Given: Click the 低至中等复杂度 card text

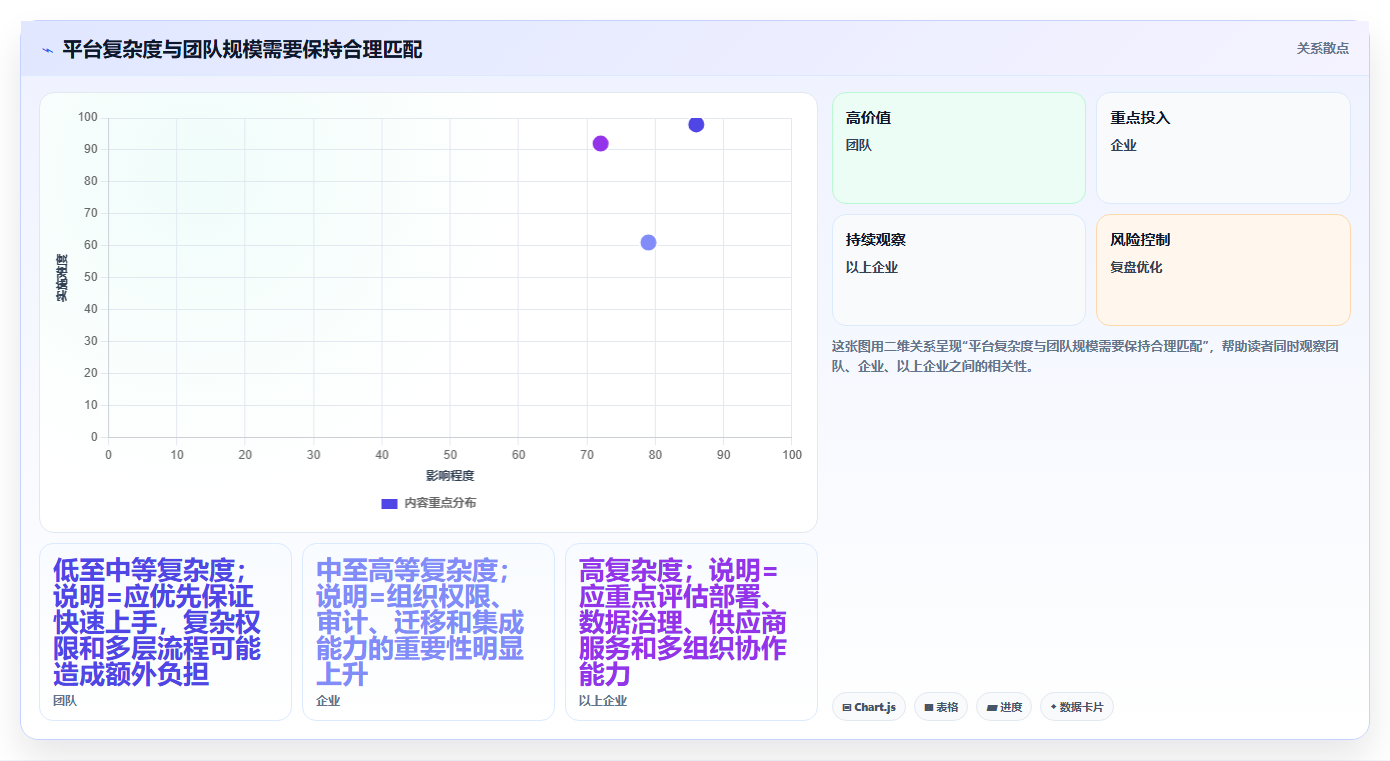Looking at the screenshot, I should 157,622.
